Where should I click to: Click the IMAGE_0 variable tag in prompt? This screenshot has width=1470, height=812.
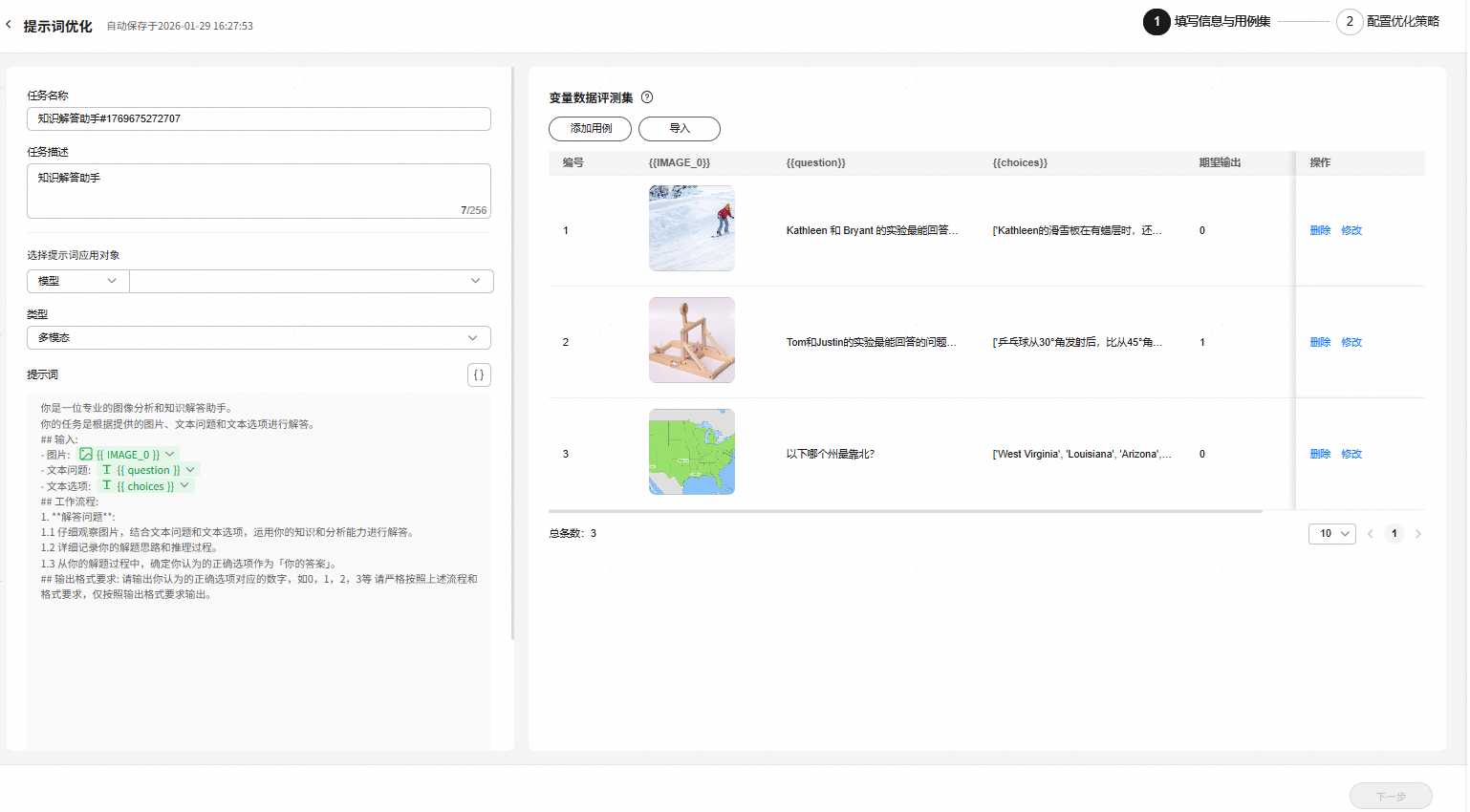(x=127, y=455)
